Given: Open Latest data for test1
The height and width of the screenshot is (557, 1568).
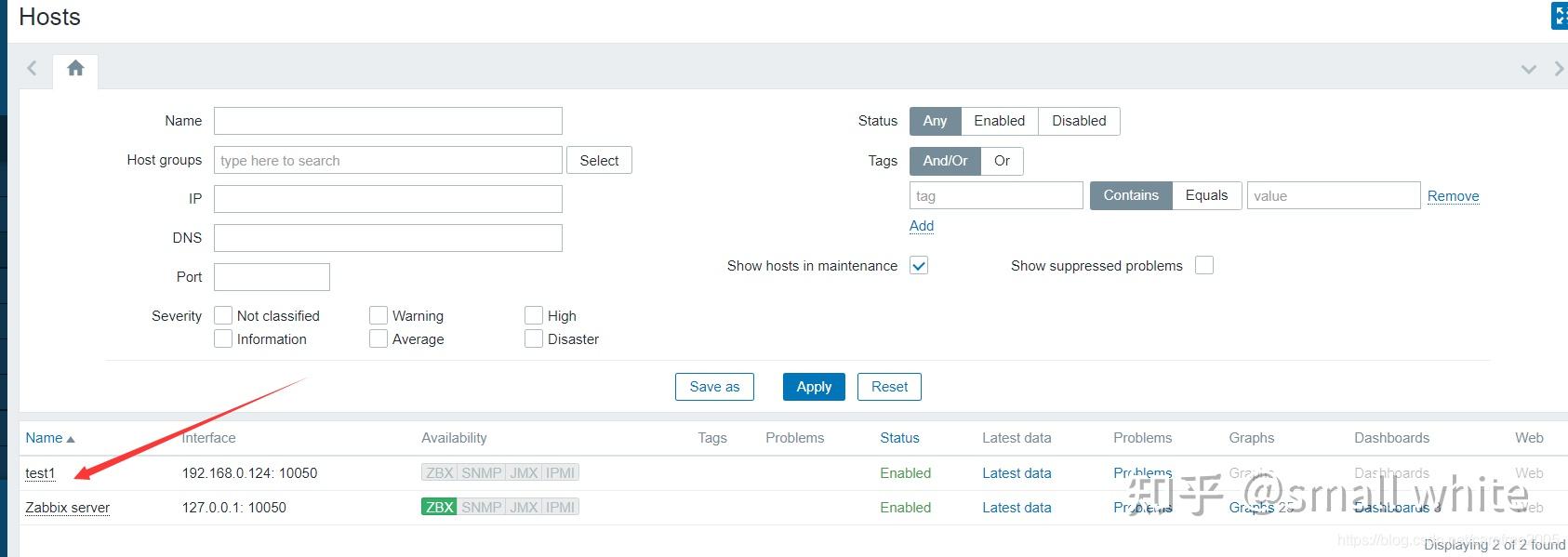Looking at the screenshot, I should pyautogui.click(x=1017, y=473).
